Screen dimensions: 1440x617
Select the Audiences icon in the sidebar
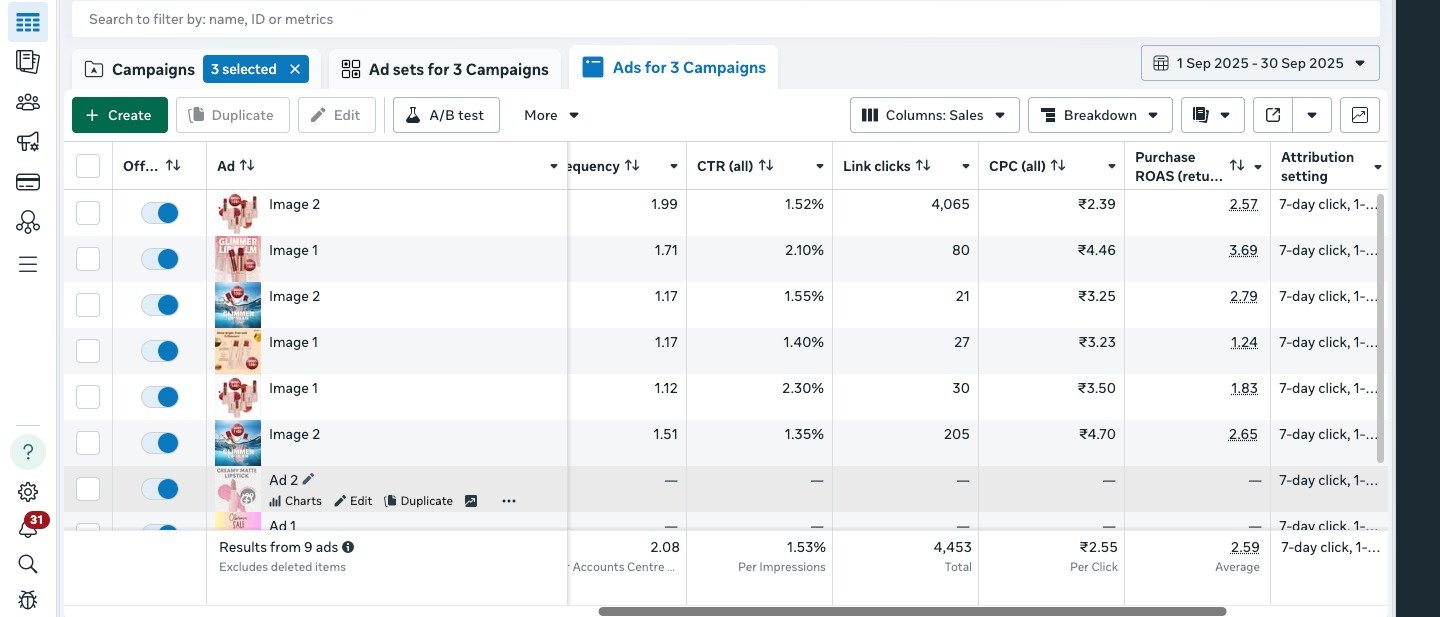(x=27, y=101)
